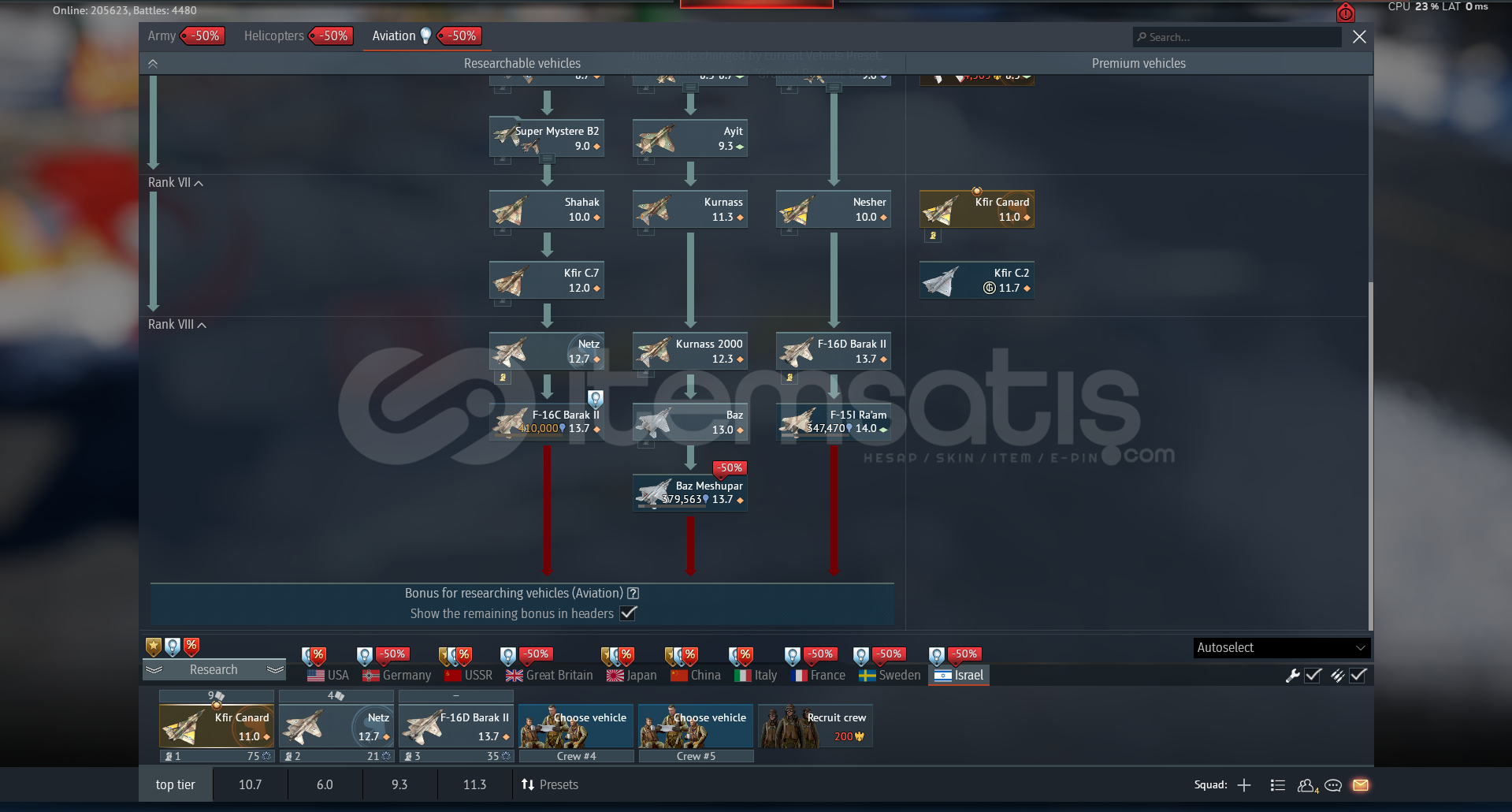The width and height of the screenshot is (1512, 812).
Task: Select the Great Britain nation tab
Action: (x=549, y=676)
